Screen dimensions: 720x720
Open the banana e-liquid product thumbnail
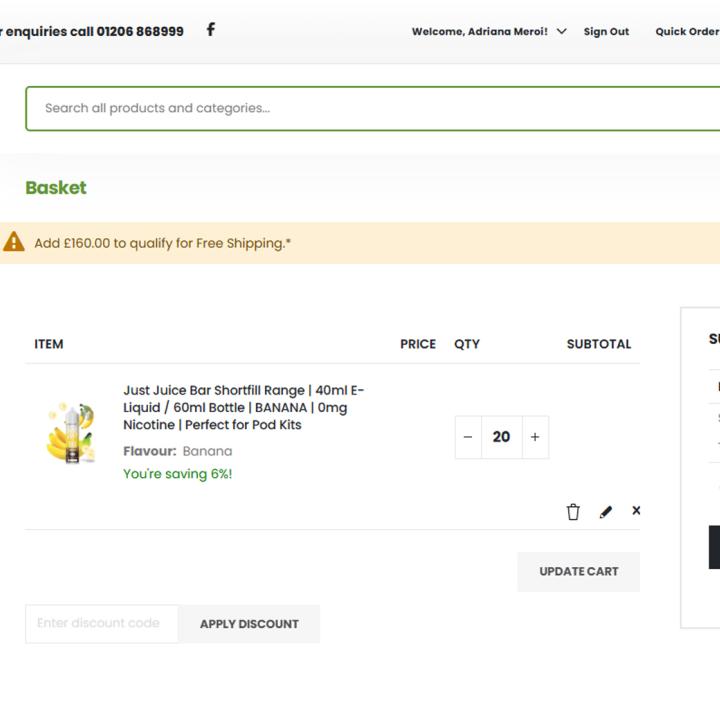[x=70, y=433]
